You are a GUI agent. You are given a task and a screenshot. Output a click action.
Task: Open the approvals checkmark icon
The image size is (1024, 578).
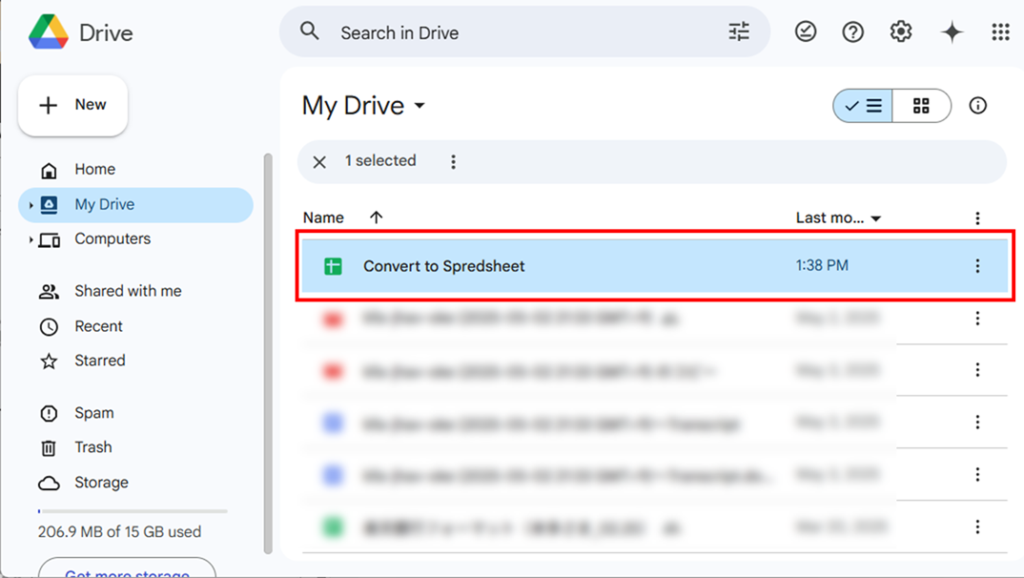coord(806,31)
